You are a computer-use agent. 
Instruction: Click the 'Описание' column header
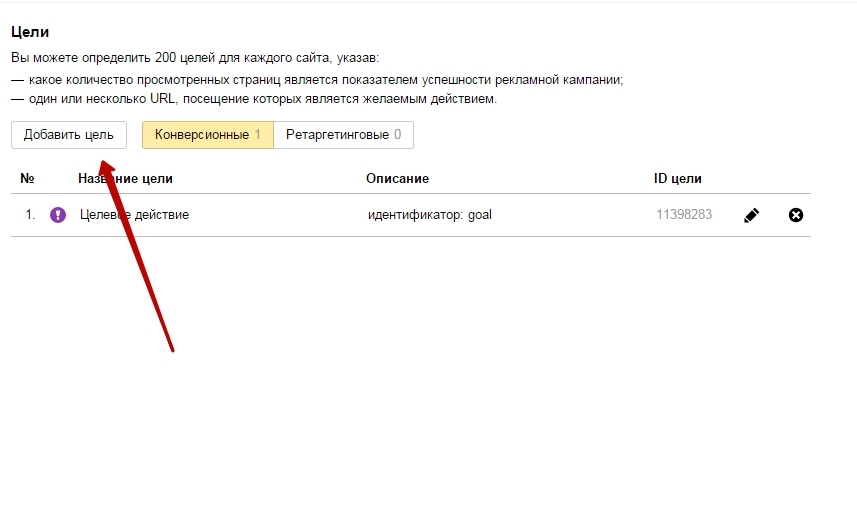point(397,179)
